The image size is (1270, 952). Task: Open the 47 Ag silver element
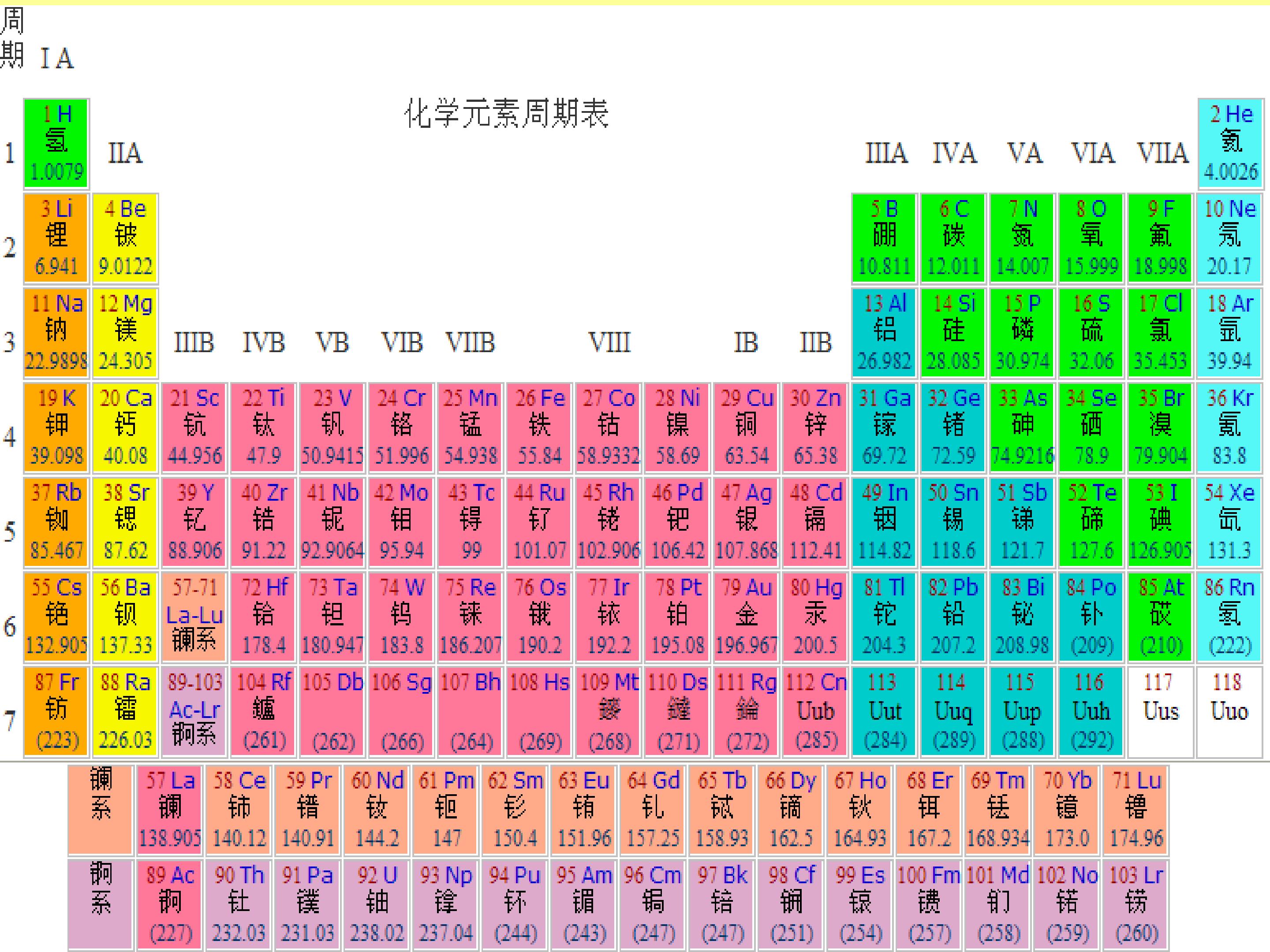(747, 522)
